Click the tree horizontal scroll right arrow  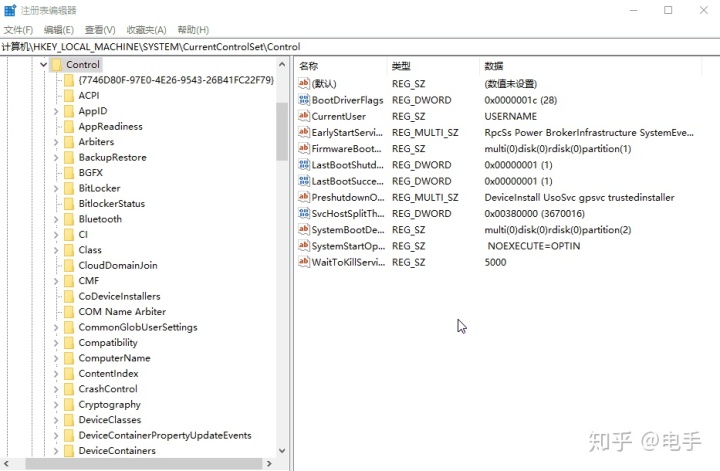pyautogui.click(x=269, y=464)
